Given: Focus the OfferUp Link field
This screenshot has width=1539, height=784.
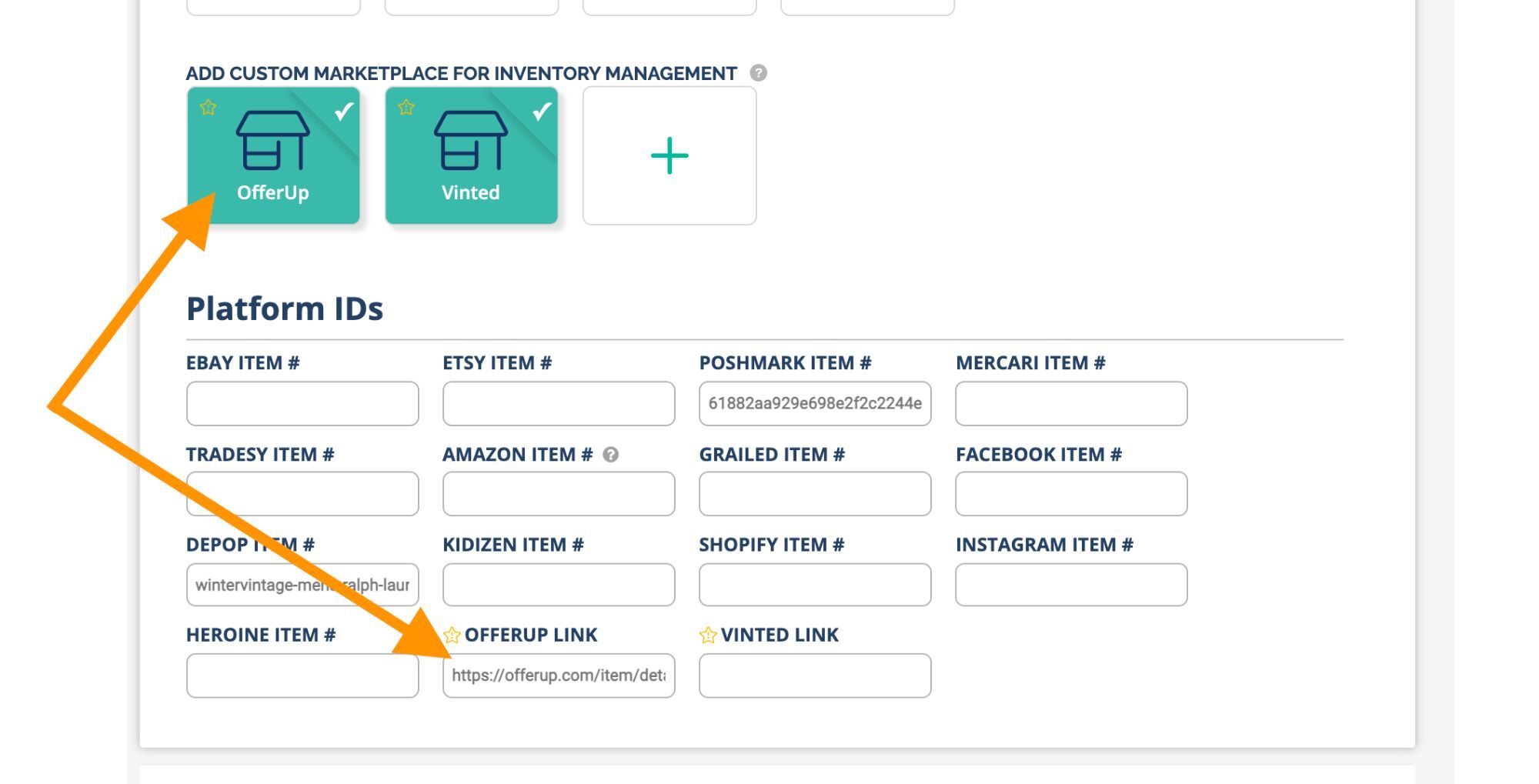Looking at the screenshot, I should 559,676.
